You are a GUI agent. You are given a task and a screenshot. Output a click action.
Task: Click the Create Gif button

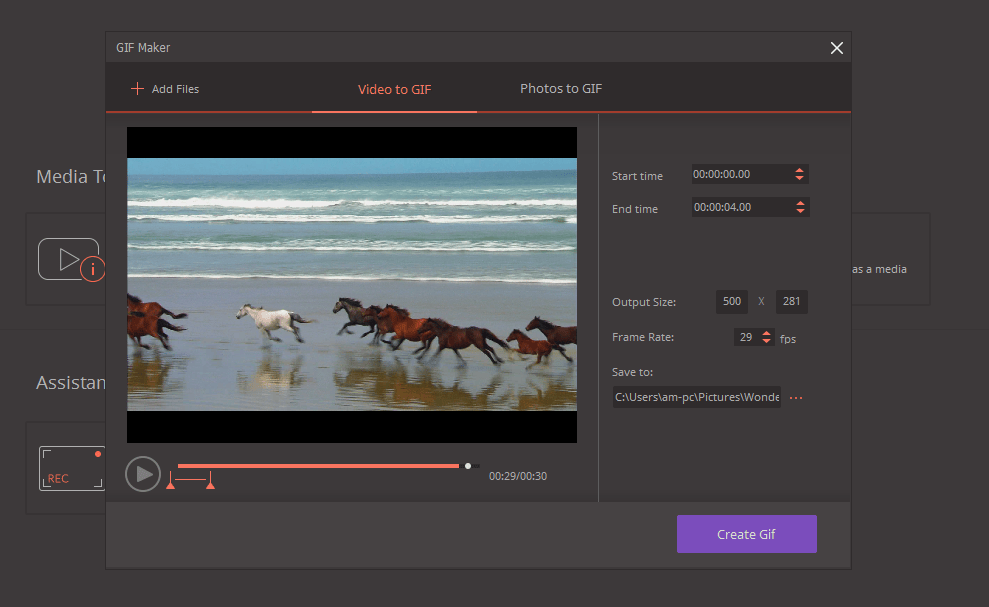pyautogui.click(x=746, y=534)
